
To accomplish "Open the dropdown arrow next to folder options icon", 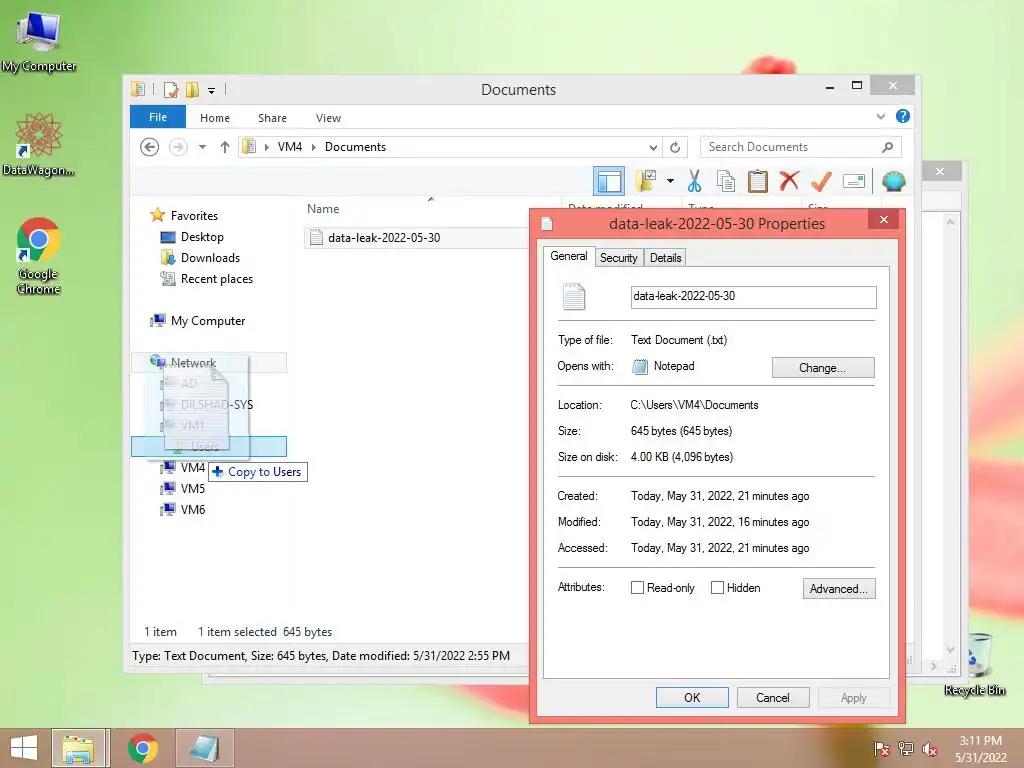I will click(670, 181).
